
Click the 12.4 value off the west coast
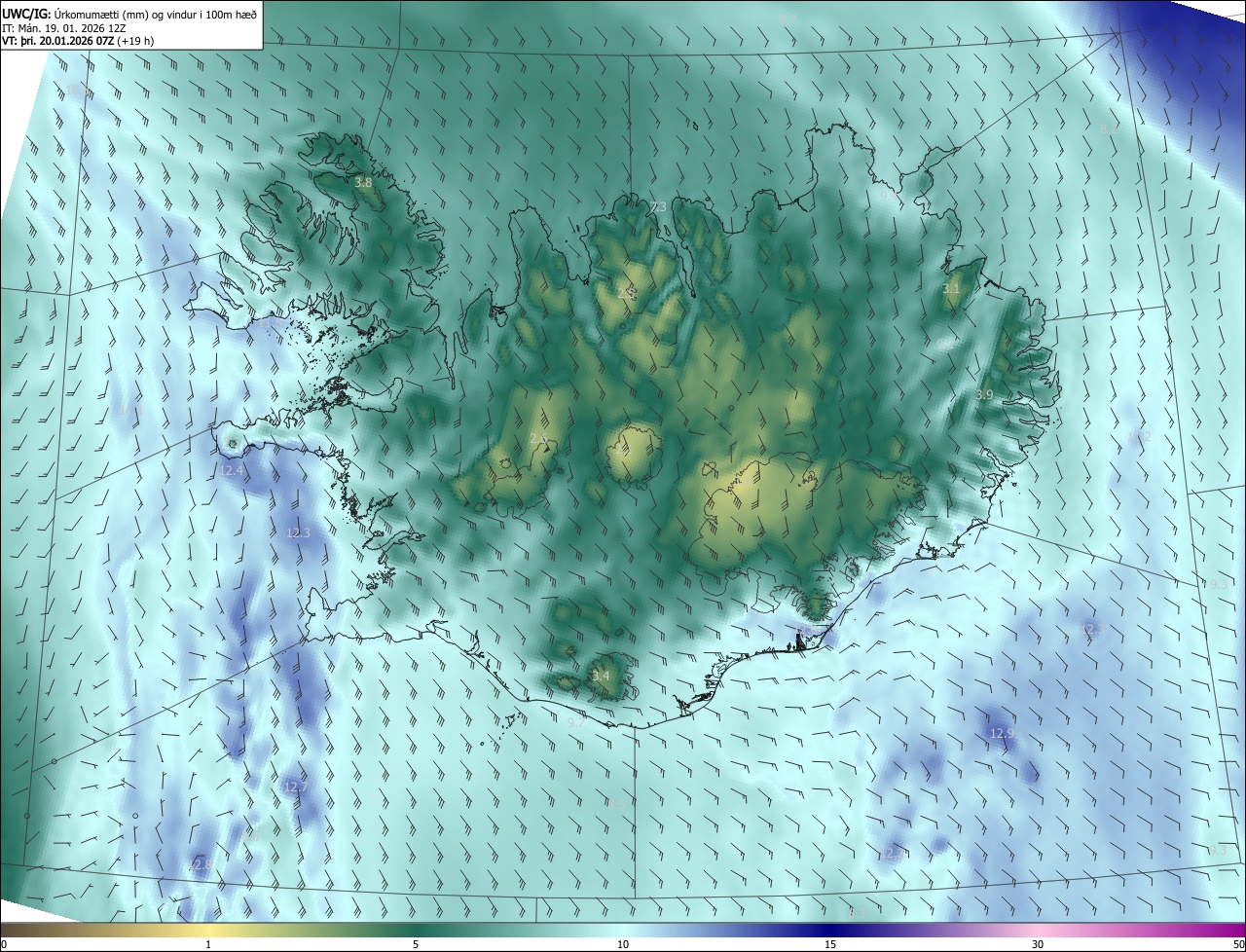coord(232,471)
